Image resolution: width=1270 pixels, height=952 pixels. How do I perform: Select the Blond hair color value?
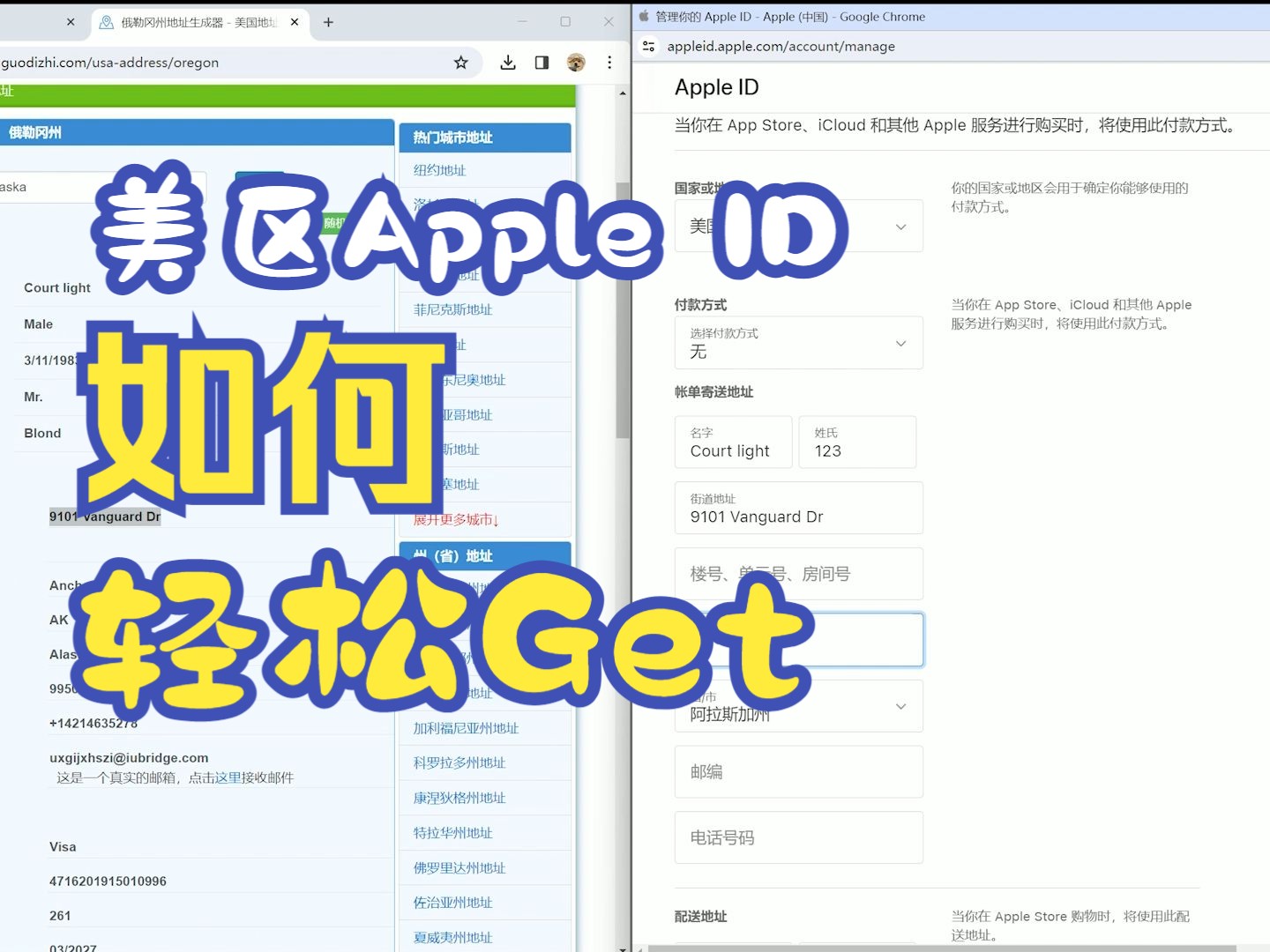click(42, 434)
